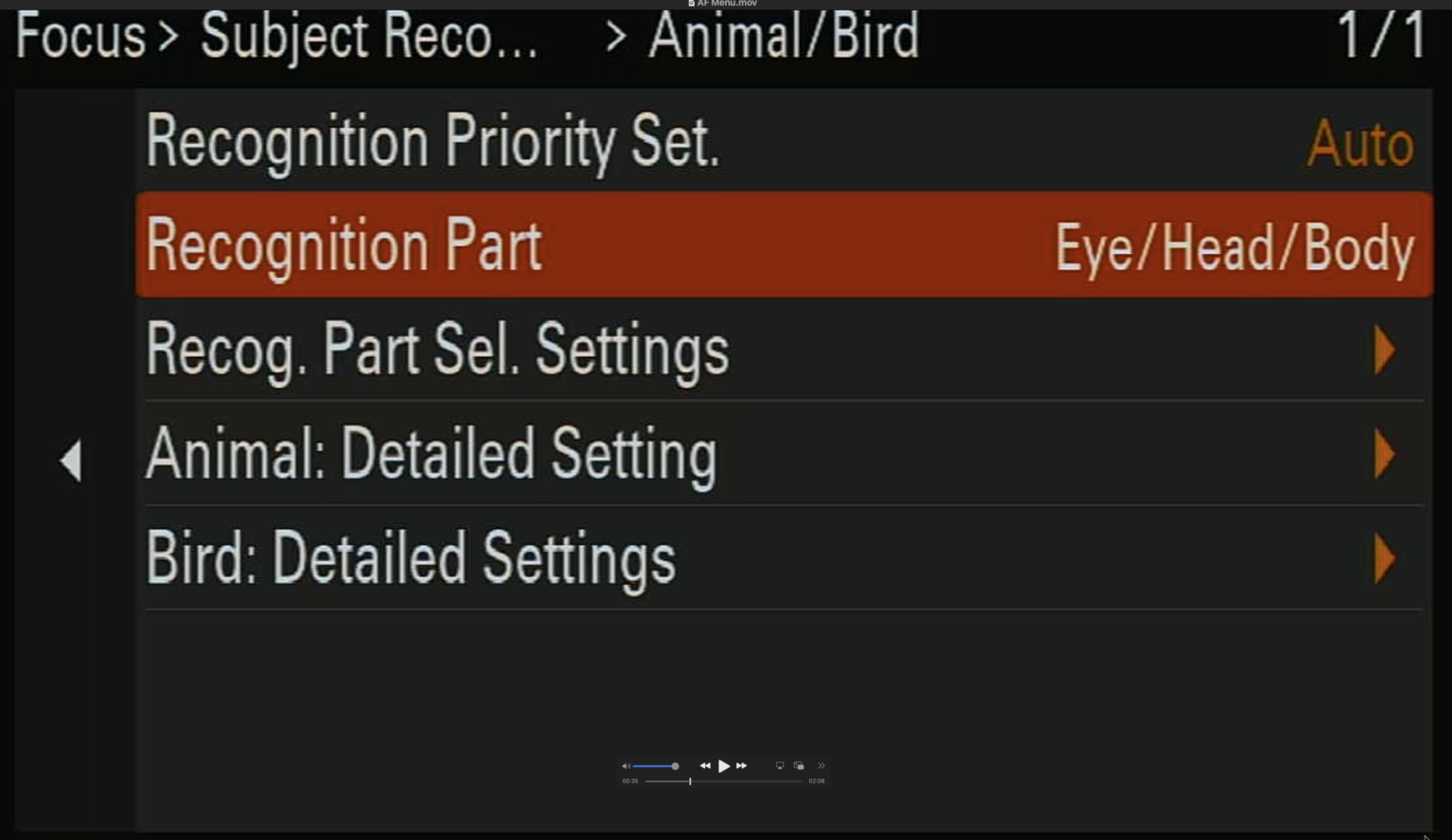The height and width of the screenshot is (840, 1452).
Task: Go to Focus in the breadcrumb
Action: click(x=81, y=36)
